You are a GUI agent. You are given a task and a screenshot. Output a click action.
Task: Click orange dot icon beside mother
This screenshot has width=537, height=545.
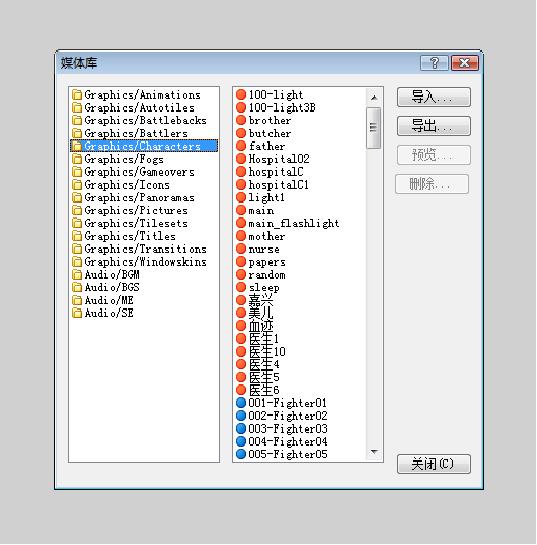point(241,236)
